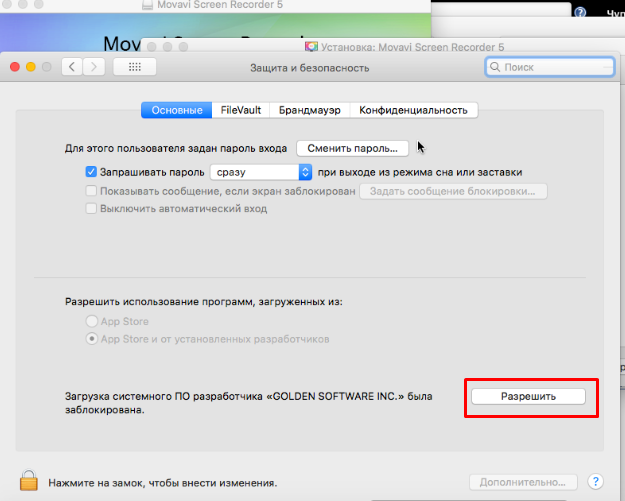The height and width of the screenshot is (501, 625).
Task: Click the Установка: Movavi Screen Recorder 5 title
Action: (x=413, y=47)
